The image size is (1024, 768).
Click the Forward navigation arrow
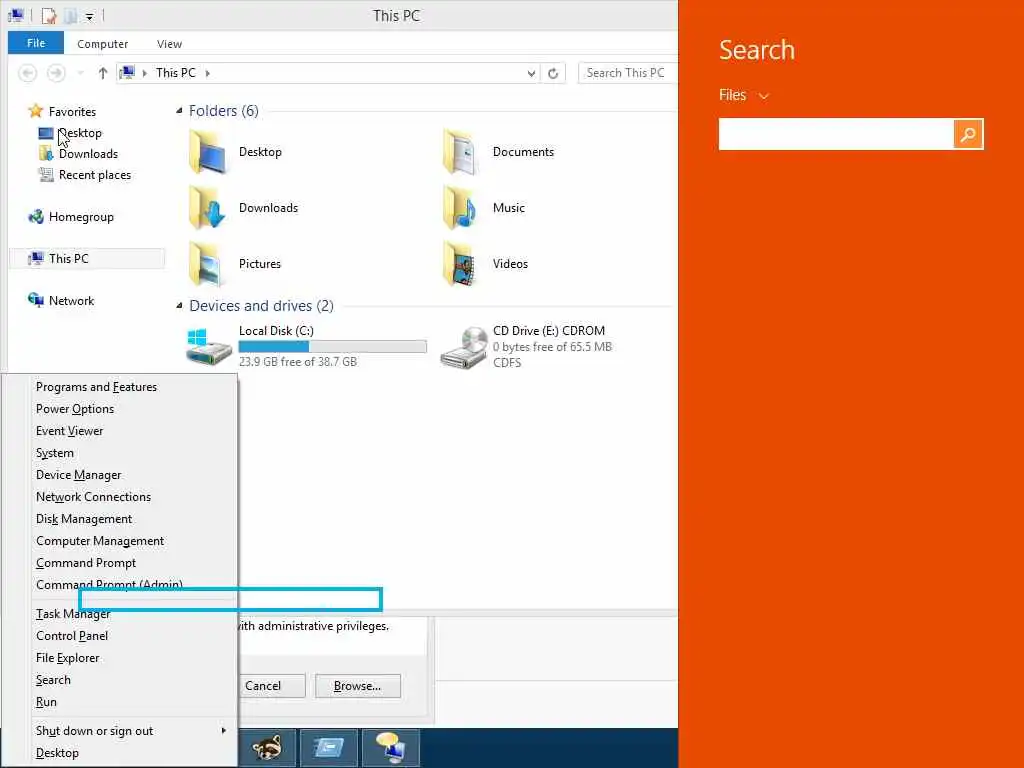56,73
